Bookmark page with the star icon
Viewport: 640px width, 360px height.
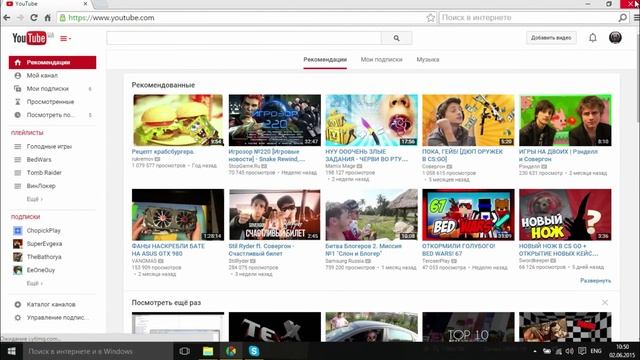[x=431, y=18]
